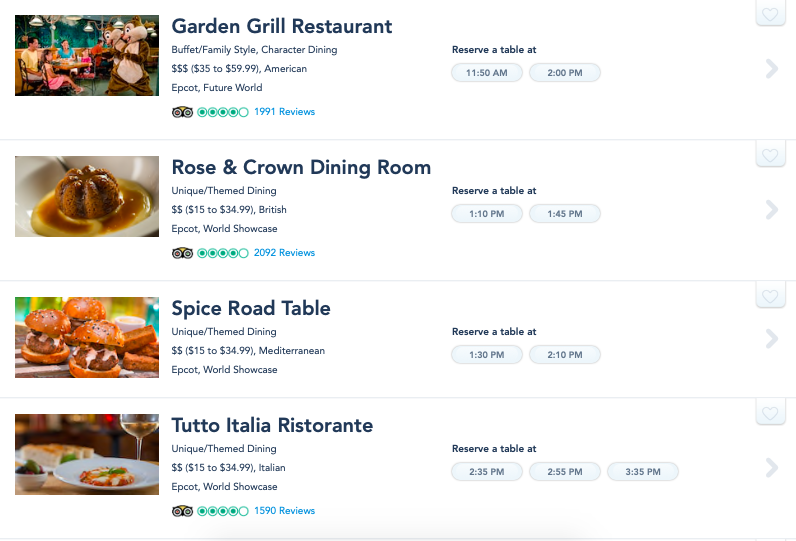Choose 2:10 PM at Spice Road Table
The width and height of the screenshot is (796, 541).
click(x=565, y=355)
